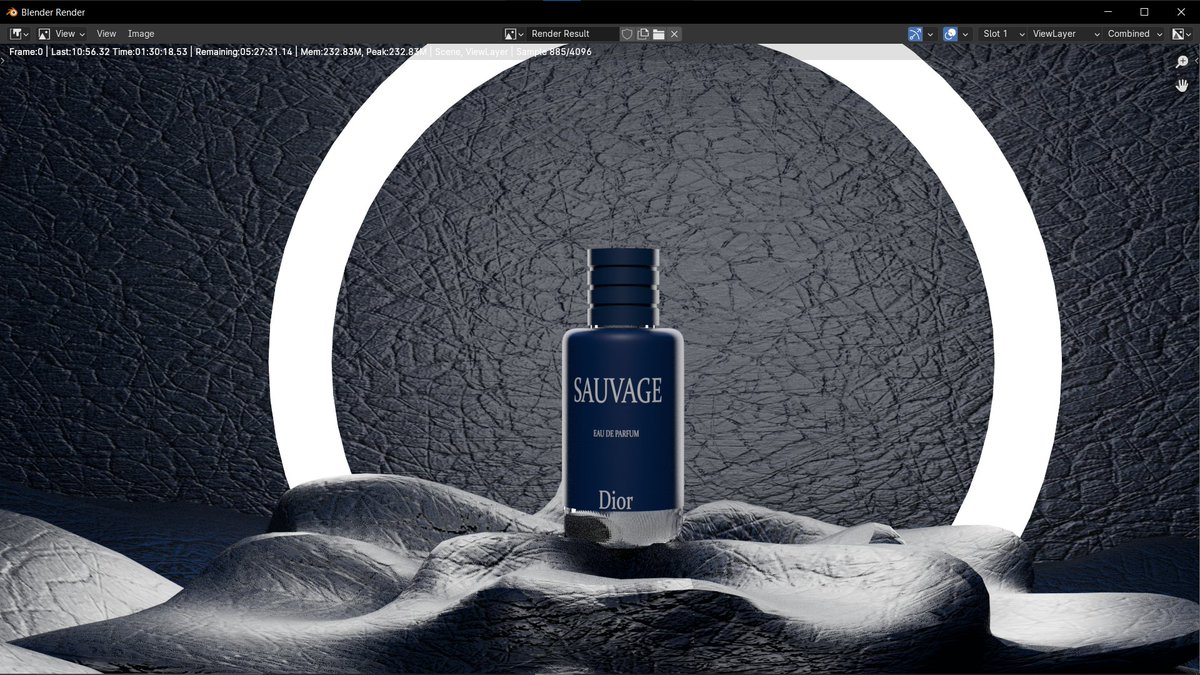Click the Render Result image name field
The width and height of the screenshot is (1200, 675).
click(x=574, y=34)
